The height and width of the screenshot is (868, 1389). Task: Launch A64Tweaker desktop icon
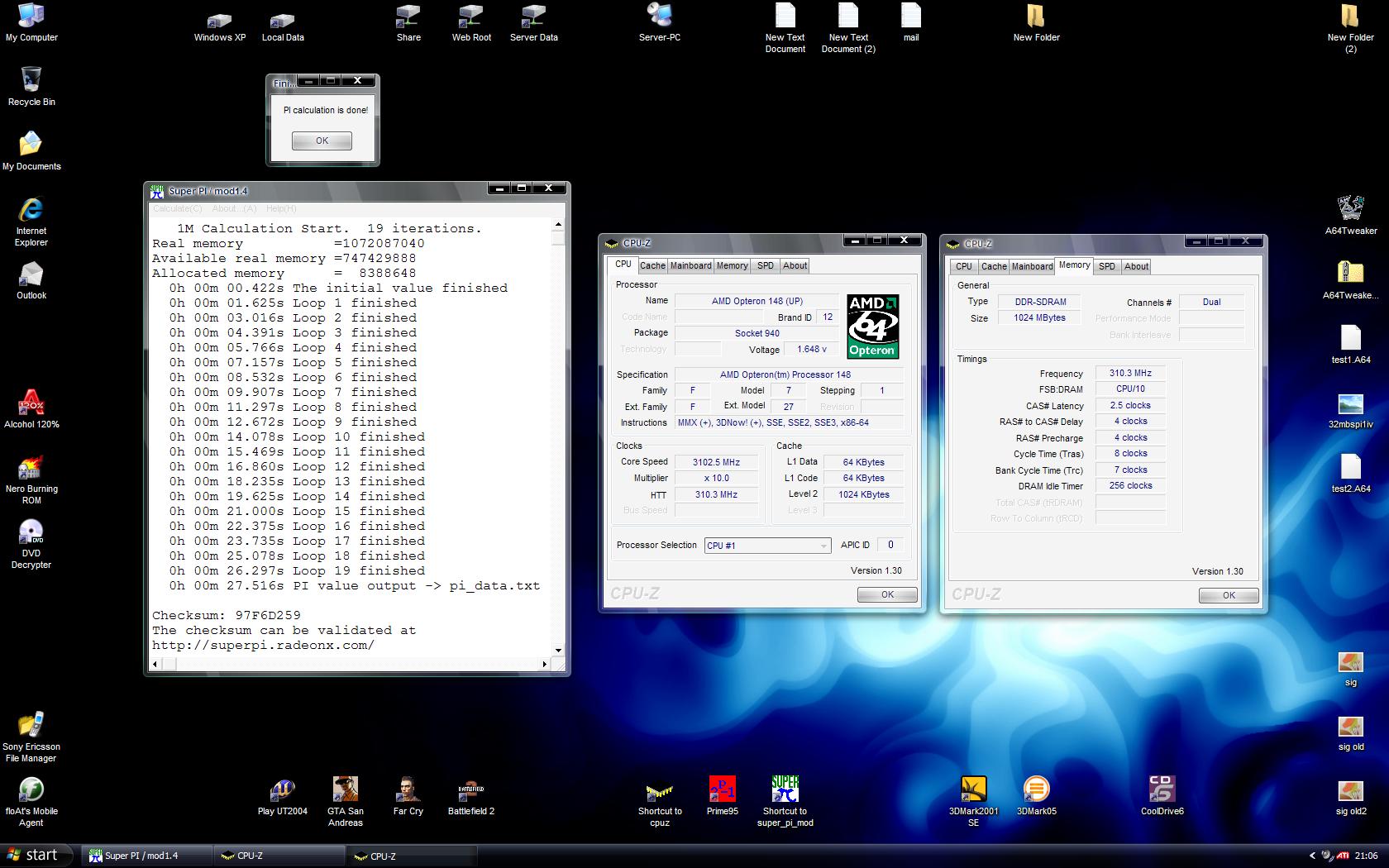pos(1351,216)
